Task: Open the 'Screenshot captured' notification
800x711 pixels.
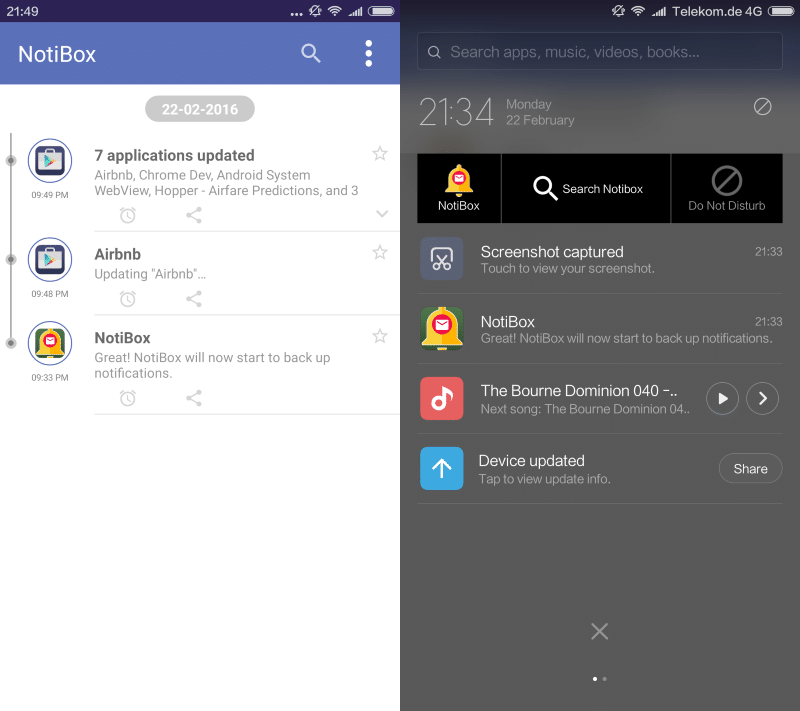Action: click(x=600, y=259)
